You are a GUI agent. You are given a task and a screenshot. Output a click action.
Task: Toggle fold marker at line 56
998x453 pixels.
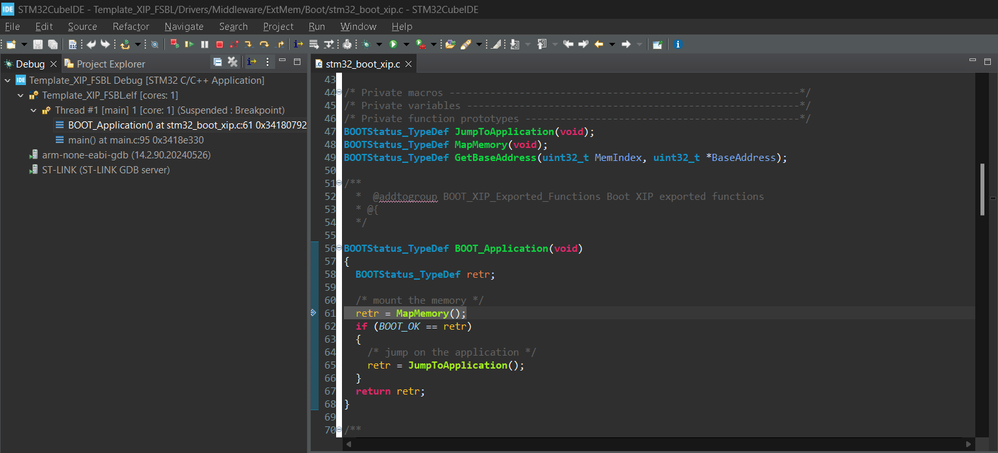pyautogui.click(x=340, y=248)
